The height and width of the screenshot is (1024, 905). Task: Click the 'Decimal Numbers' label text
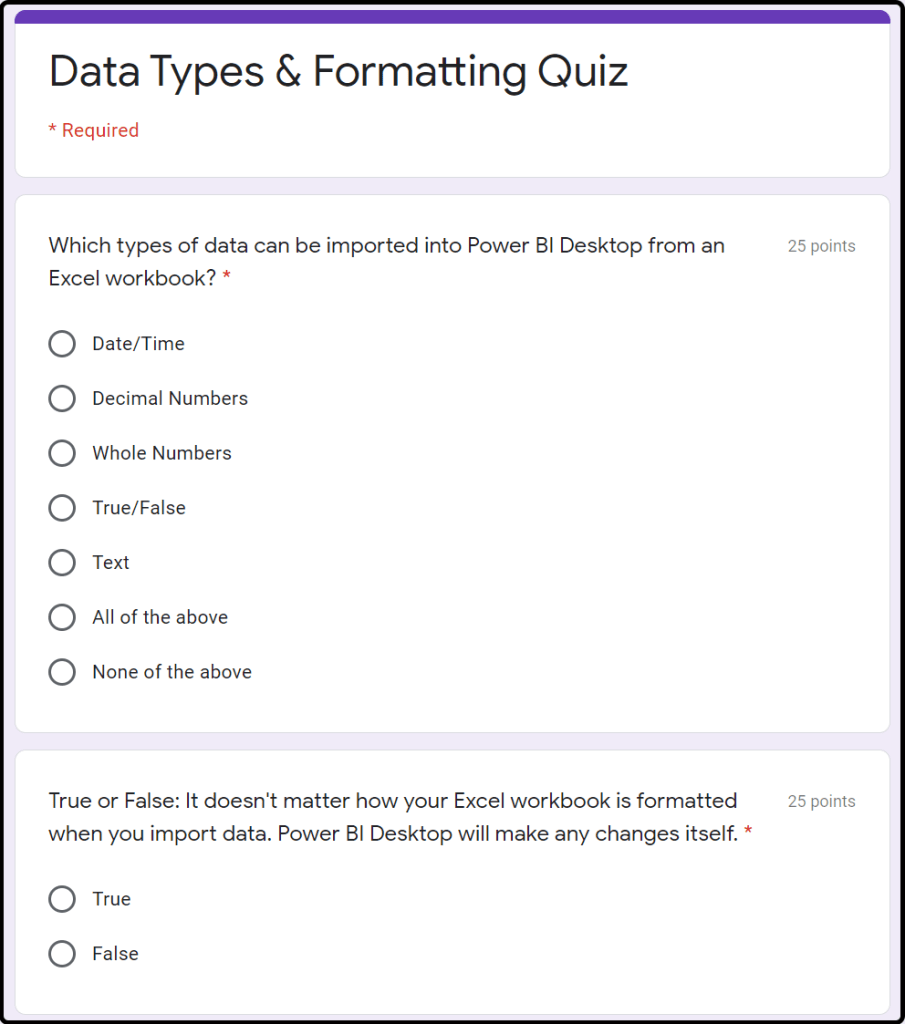(170, 399)
